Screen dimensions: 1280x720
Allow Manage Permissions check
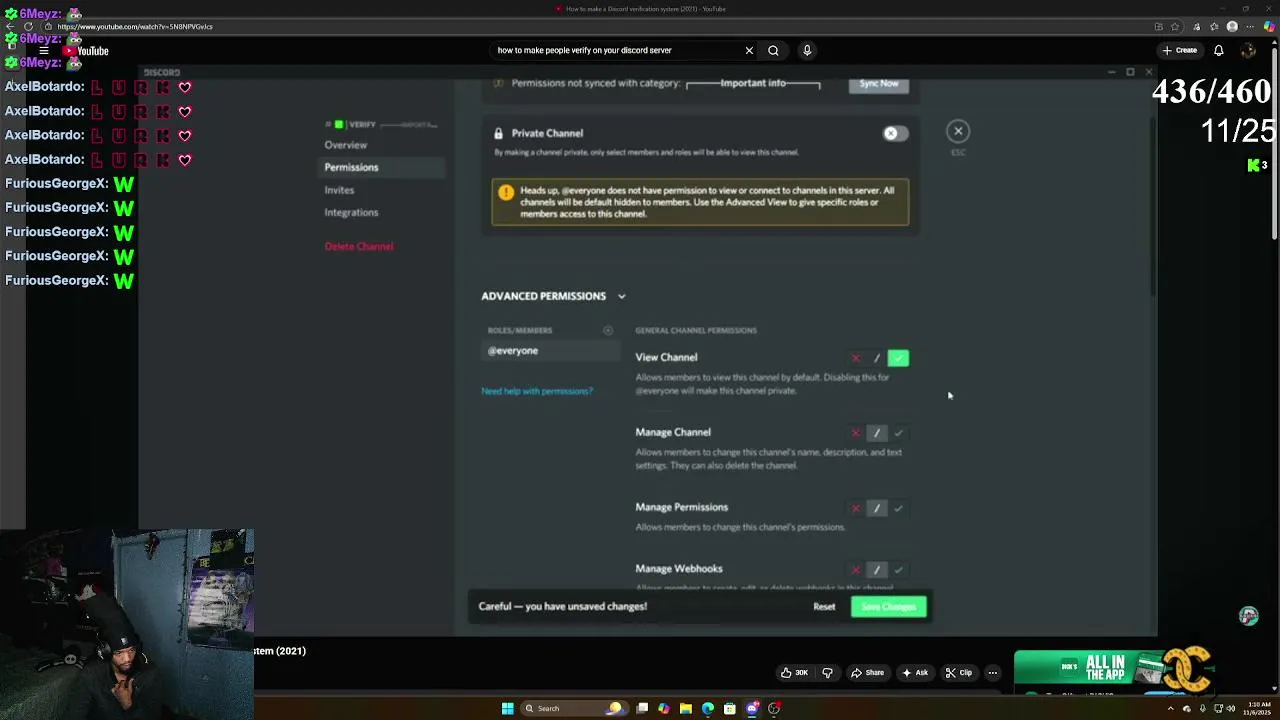(x=898, y=508)
